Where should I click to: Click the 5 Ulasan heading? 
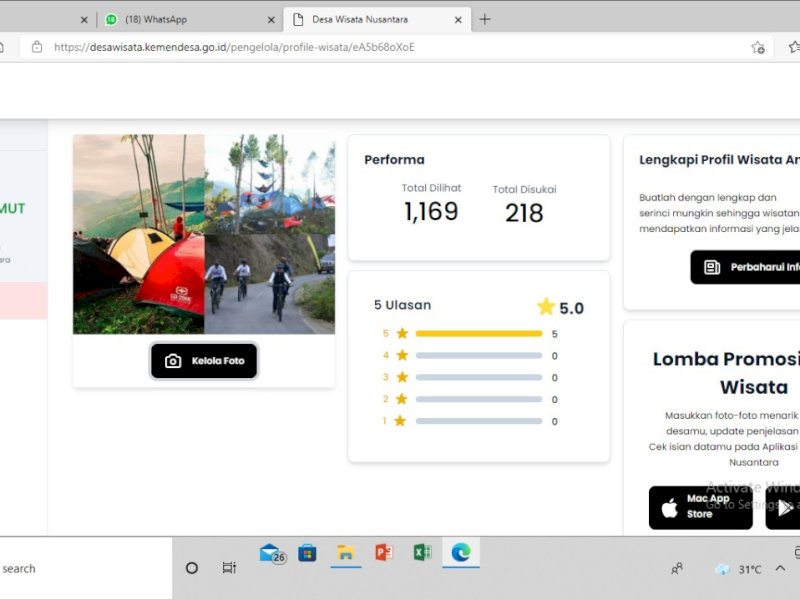(403, 305)
